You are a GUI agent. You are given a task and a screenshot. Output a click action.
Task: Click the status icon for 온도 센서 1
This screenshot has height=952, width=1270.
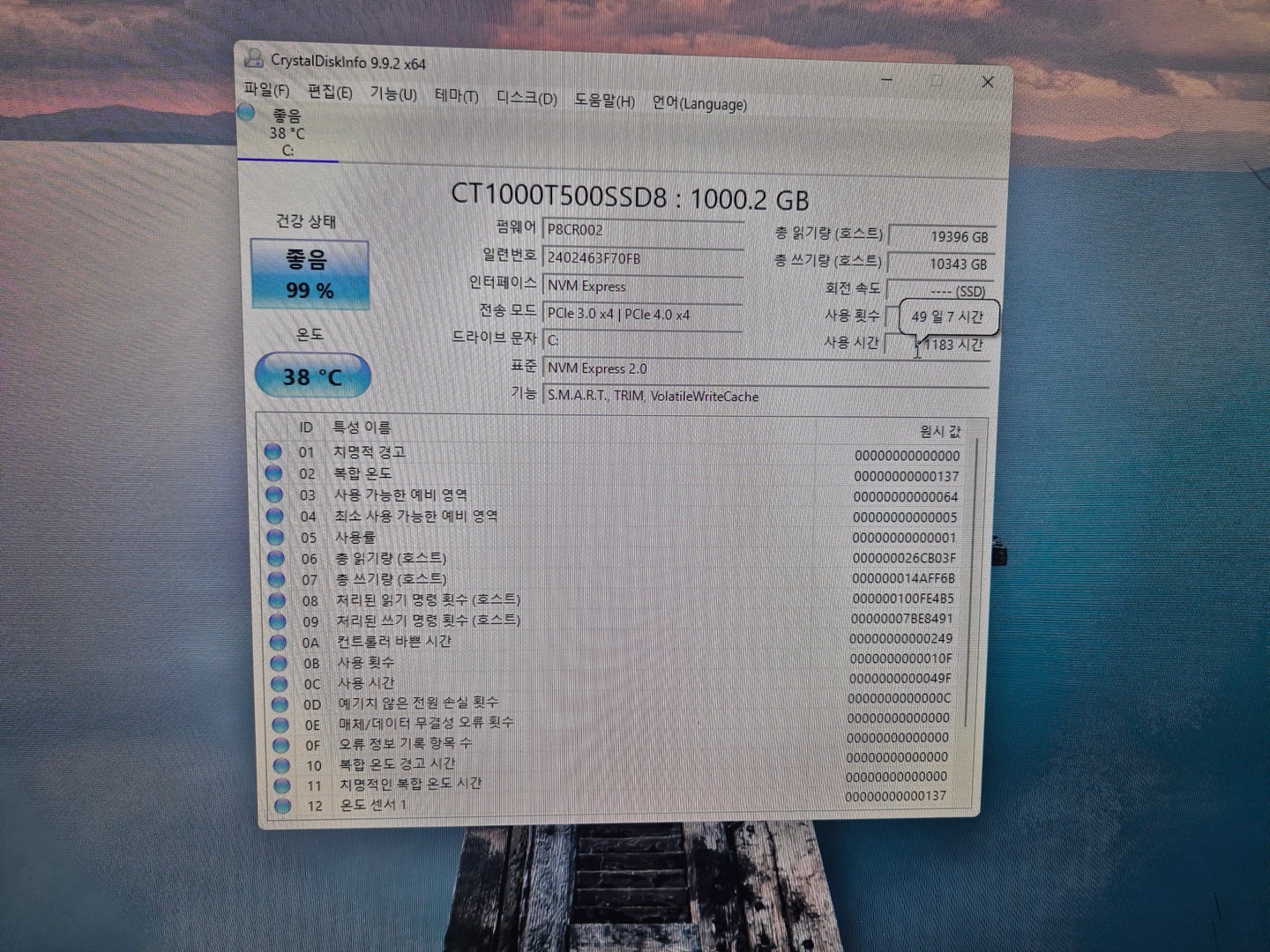click(282, 805)
